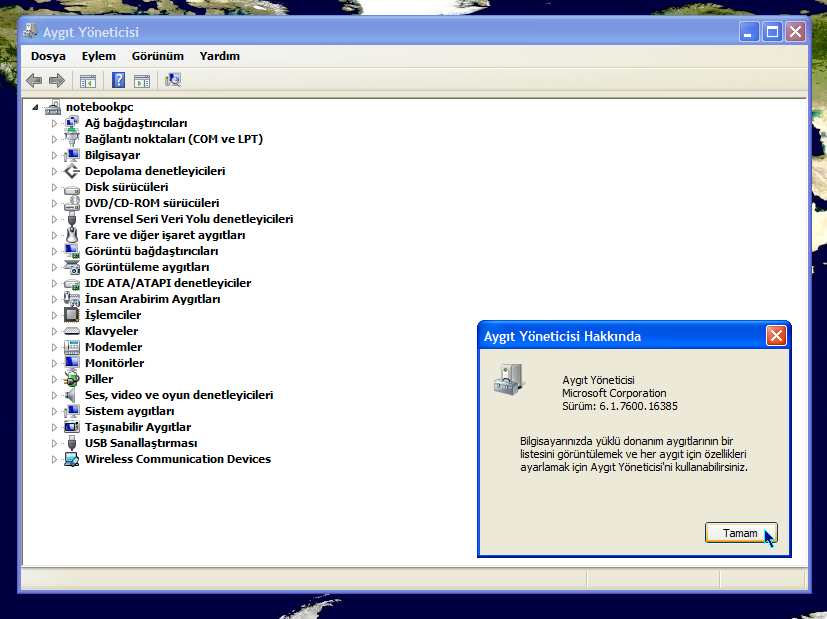Click the Aygıt Yöneticisi title bar icon

(30, 31)
